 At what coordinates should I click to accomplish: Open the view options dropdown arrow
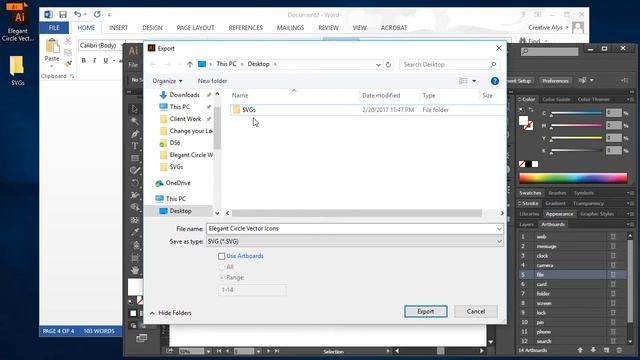(474, 81)
